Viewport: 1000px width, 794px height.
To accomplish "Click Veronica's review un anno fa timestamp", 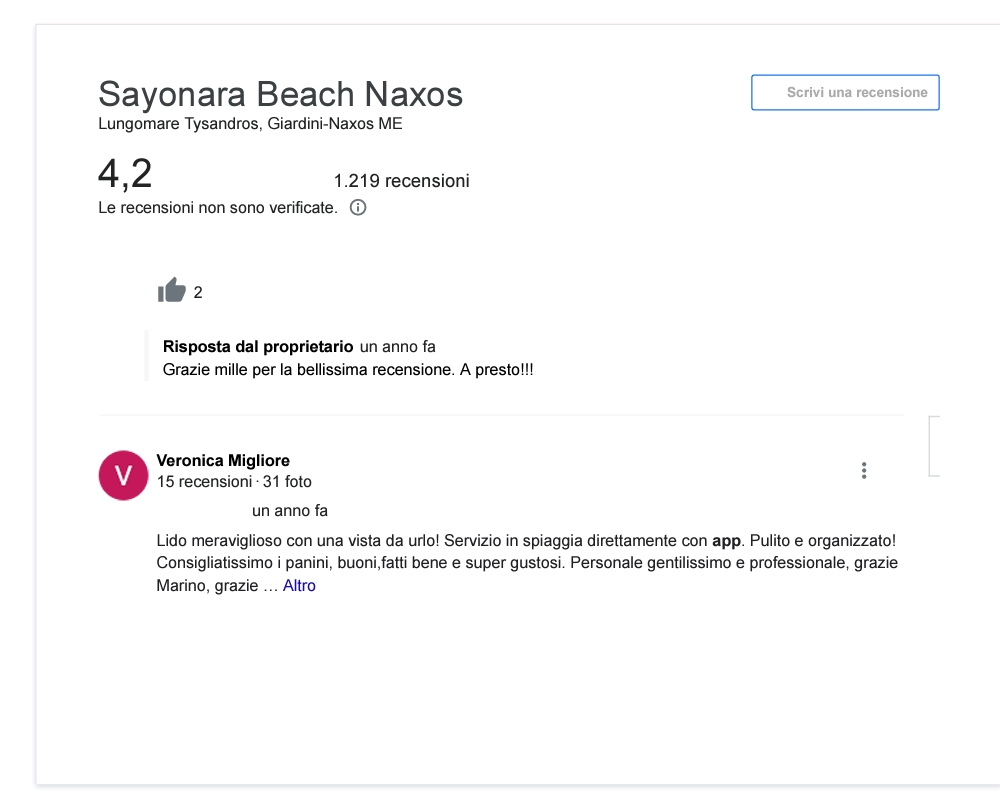I will point(290,511).
